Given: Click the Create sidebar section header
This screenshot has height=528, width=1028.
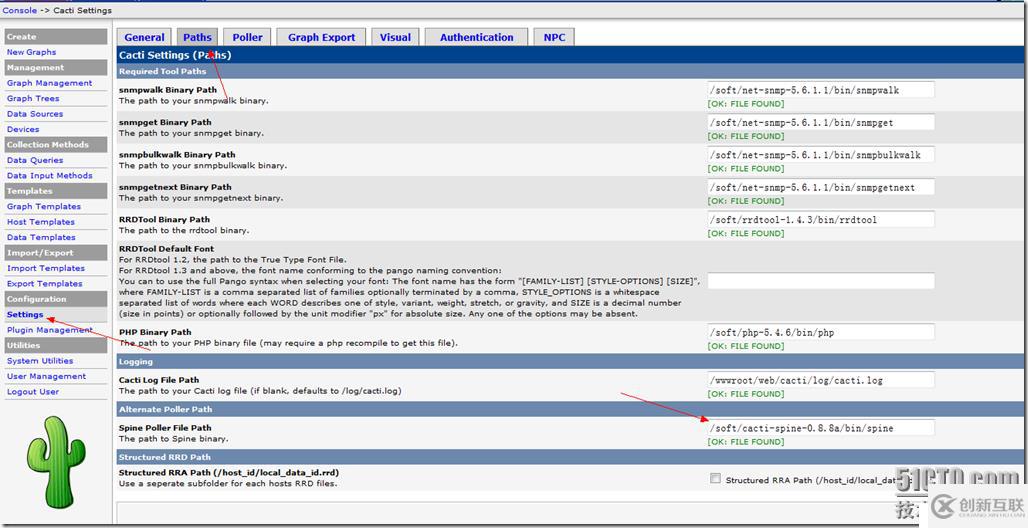Looking at the screenshot, I should click(x=56, y=37).
